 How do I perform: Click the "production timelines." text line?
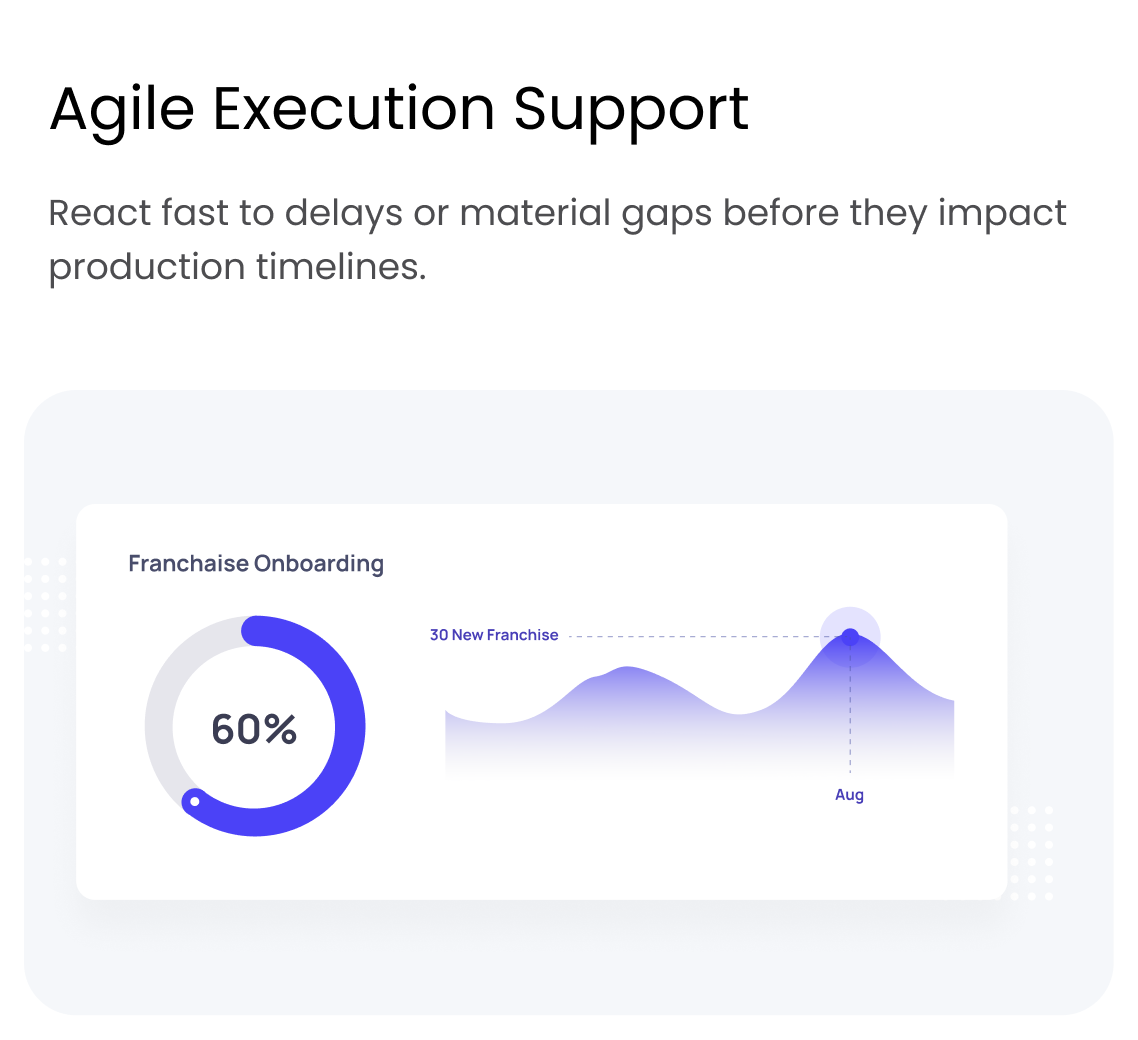pos(237,267)
